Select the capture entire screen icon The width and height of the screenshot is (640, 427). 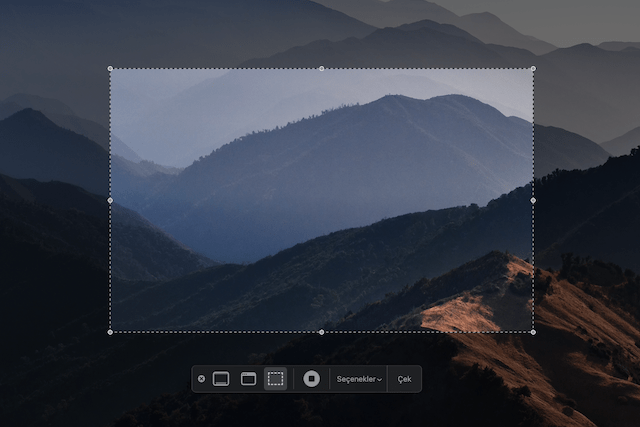pyautogui.click(x=221, y=379)
